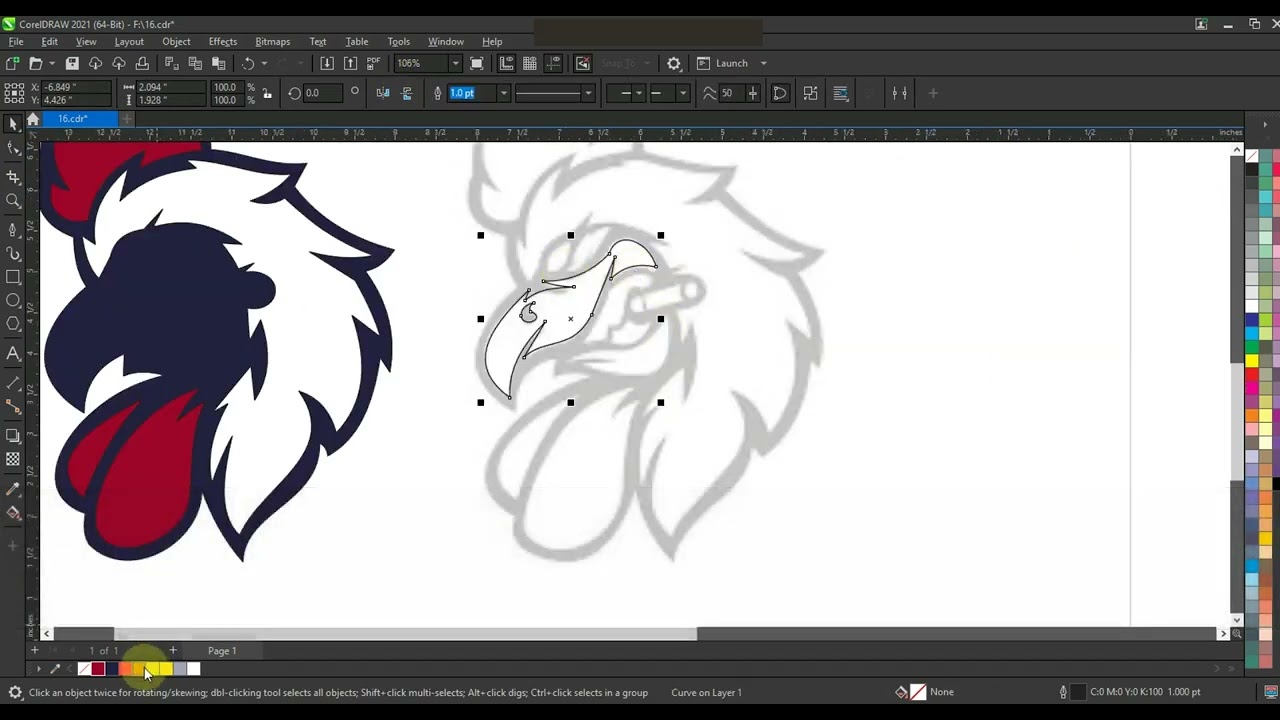Select the Artistic Media tool
This screenshot has width=1280, height=720.
pyautogui.click(x=13, y=253)
